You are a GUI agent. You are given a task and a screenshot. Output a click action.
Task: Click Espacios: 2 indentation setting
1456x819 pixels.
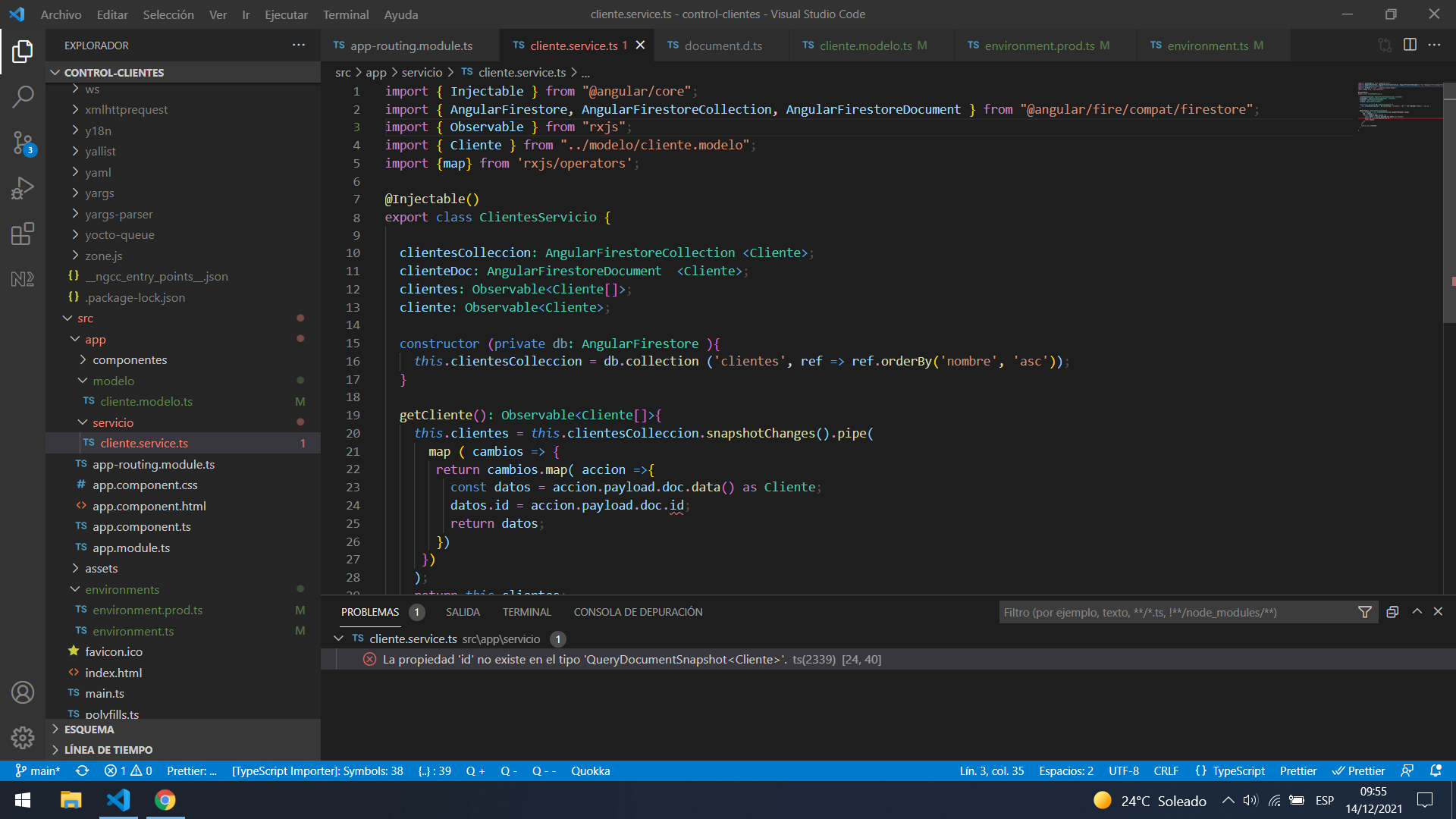[1065, 770]
